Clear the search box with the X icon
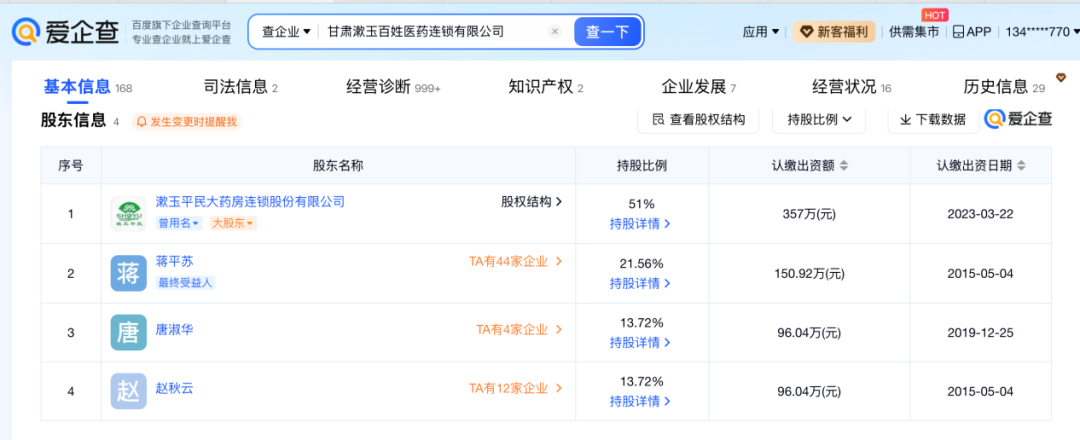Screen dimensions: 1080x440 [555, 32]
